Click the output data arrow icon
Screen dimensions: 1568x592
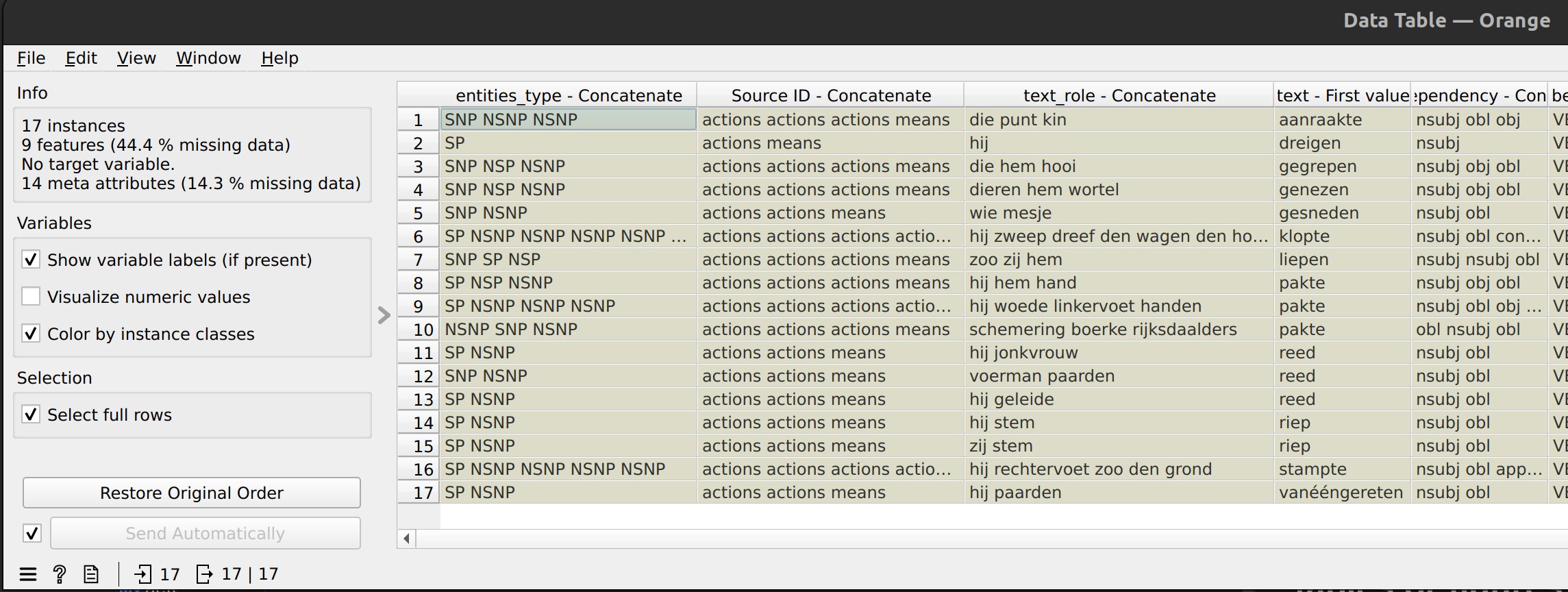tap(204, 574)
